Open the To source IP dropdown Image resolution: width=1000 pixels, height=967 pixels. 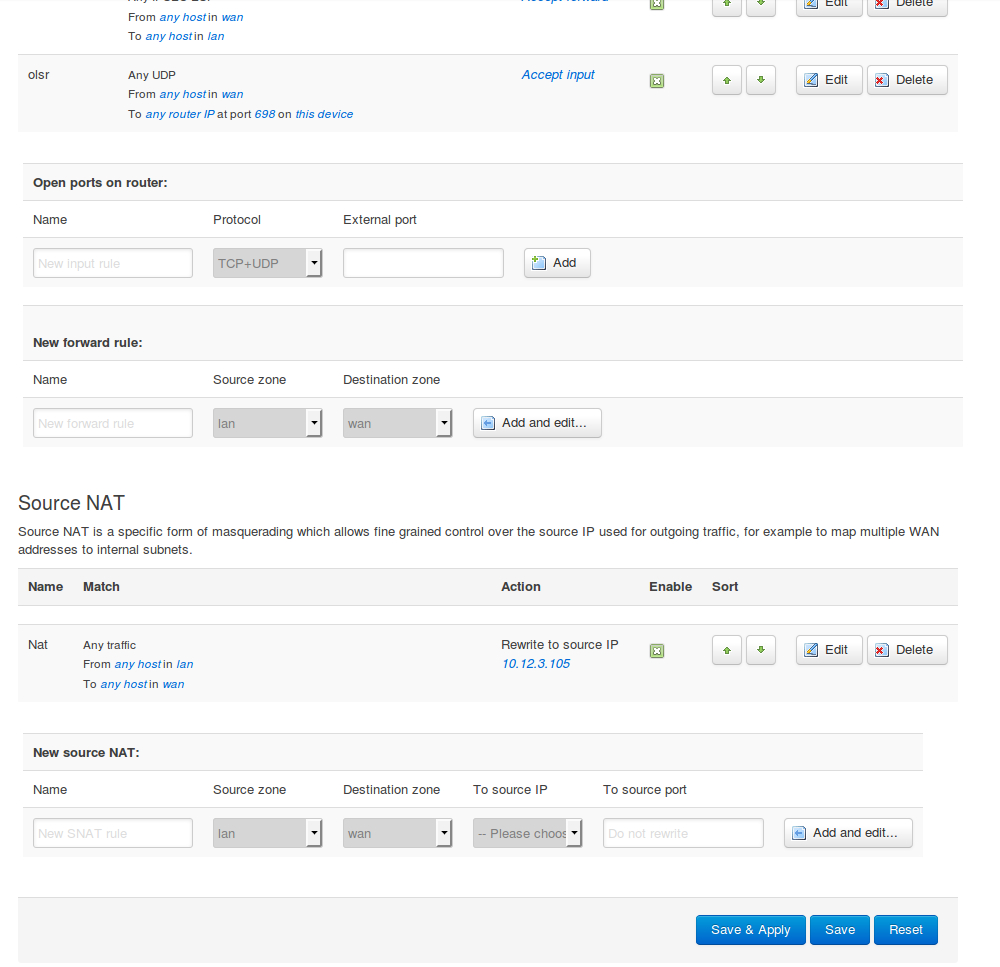[527, 833]
